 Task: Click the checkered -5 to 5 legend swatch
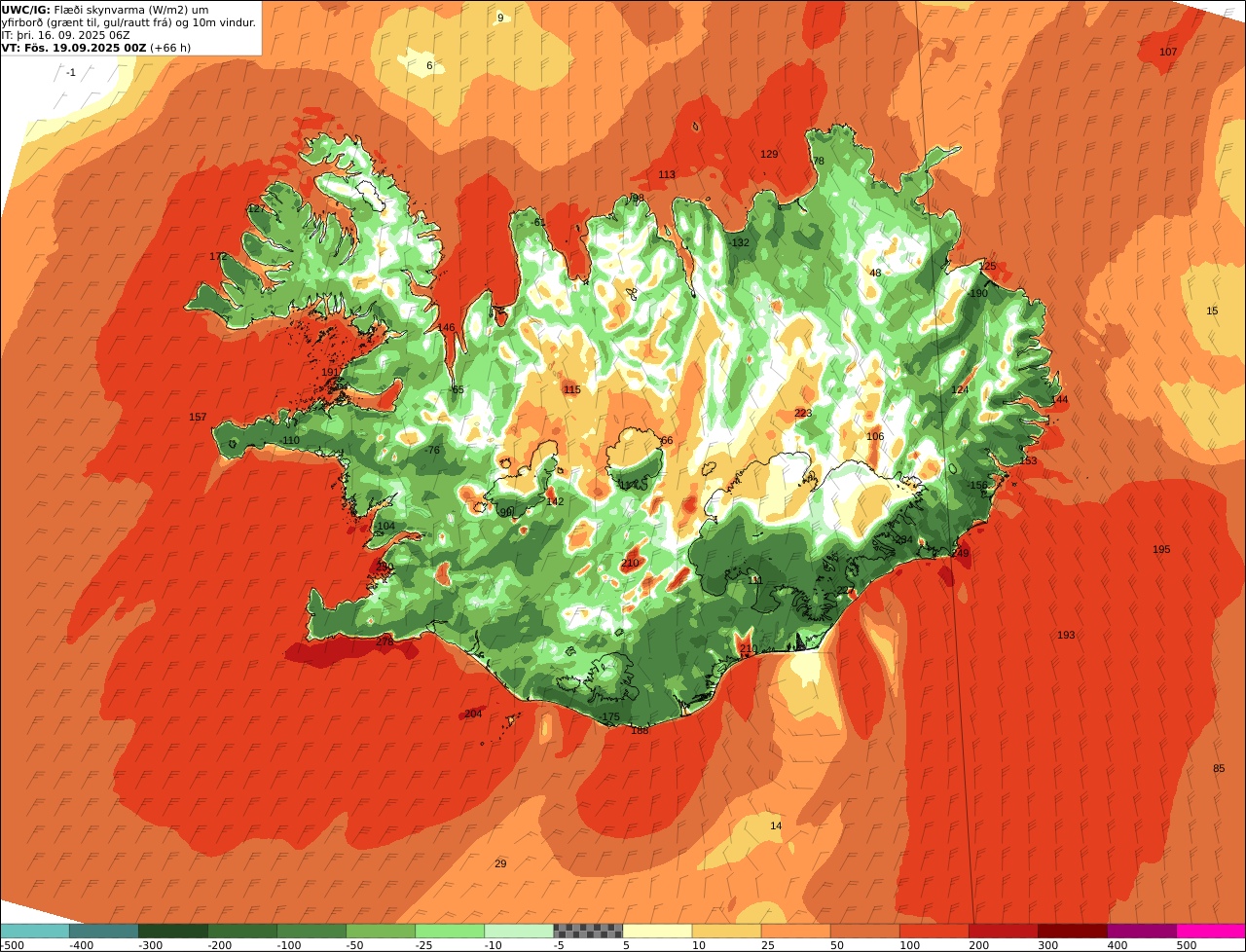588,931
